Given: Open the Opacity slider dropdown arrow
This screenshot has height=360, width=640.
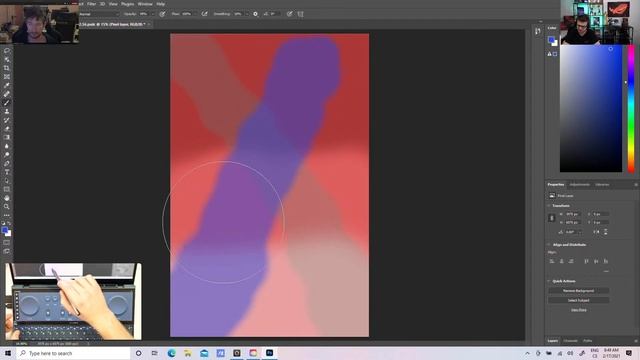Looking at the screenshot, I should pyautogui.click(x=153, y=14).
